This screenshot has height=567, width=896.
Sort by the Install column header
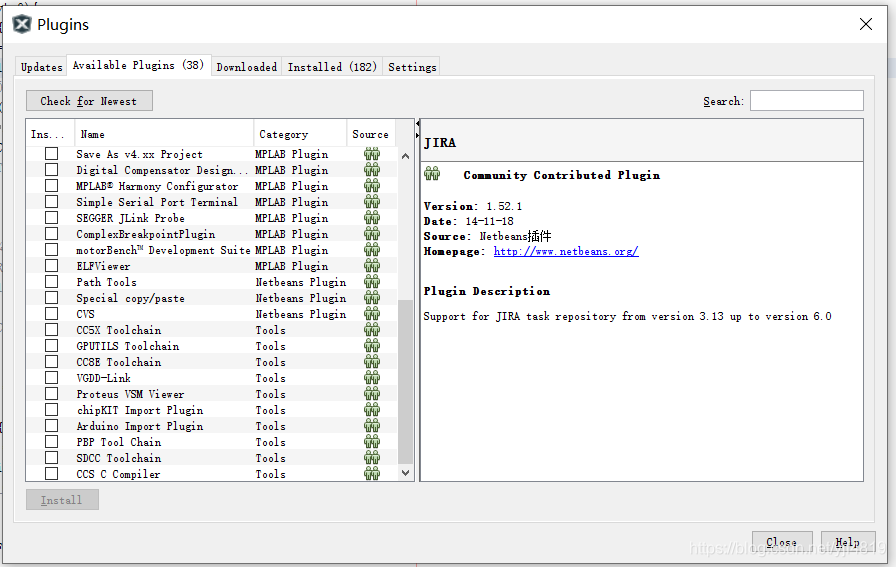click(x=50, y=134)
